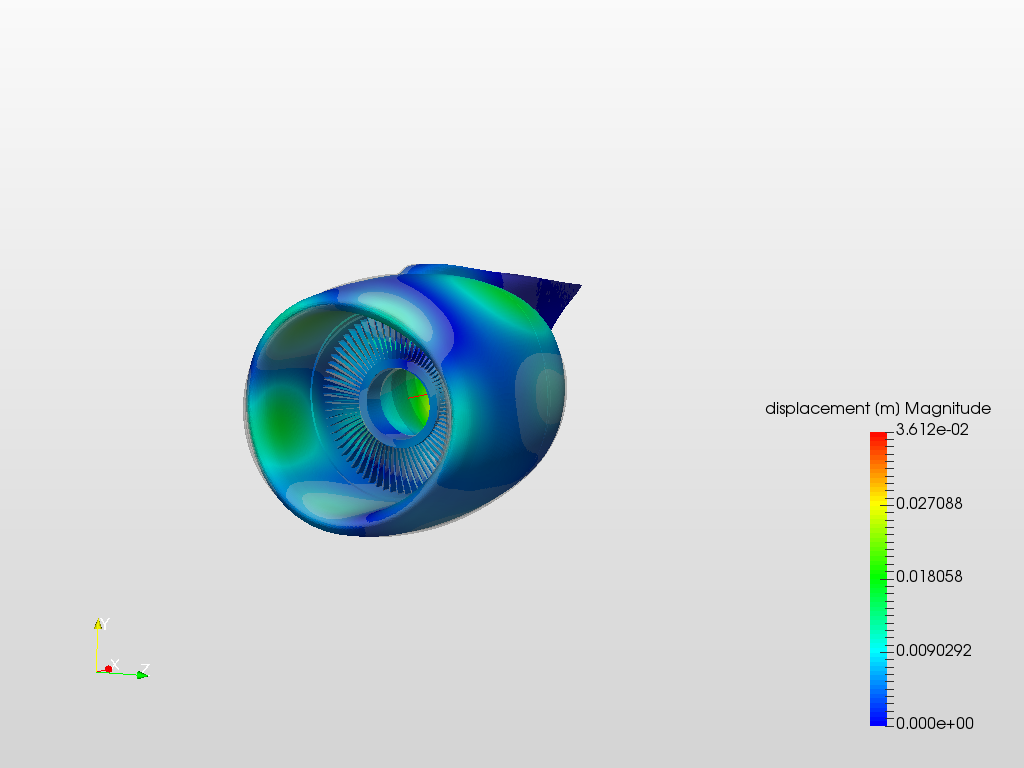Click the Y axis label on triad
Viewport: 1024px width, 768px height.
click(x=104, y=624)
